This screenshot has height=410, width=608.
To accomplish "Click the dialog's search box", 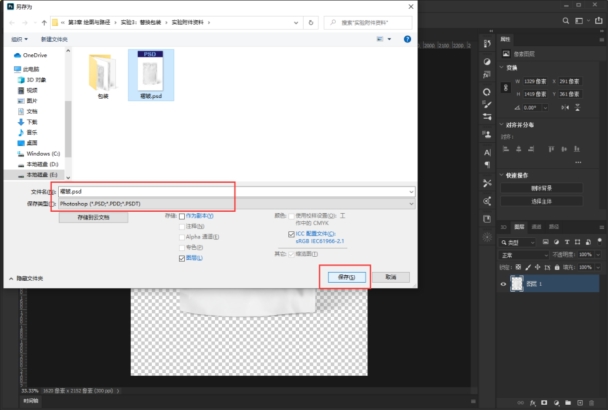I will pos(368,22).
